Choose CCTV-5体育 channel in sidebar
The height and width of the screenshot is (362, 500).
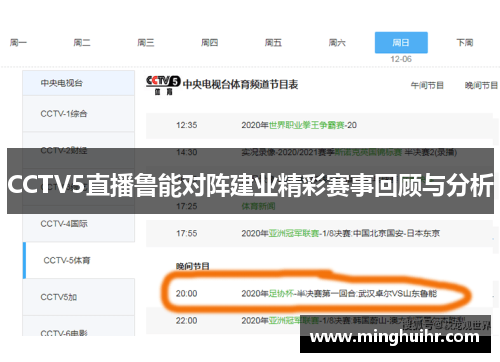tap(79, 260)
